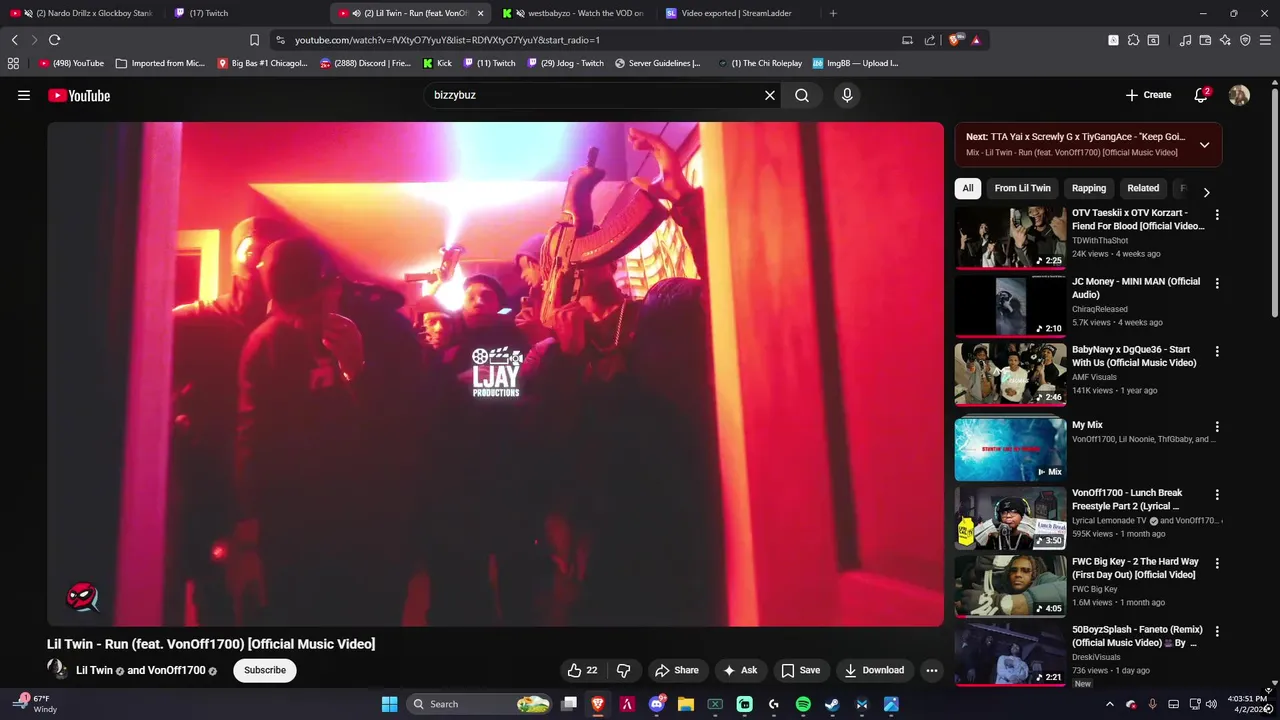Open more actions under the video
Viewport: 1280px width, 720px height.
932,670
